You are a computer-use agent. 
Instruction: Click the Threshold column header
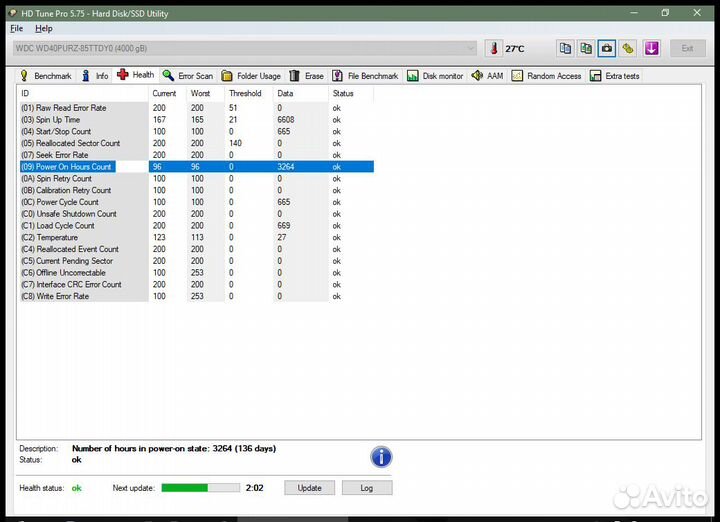245,93
